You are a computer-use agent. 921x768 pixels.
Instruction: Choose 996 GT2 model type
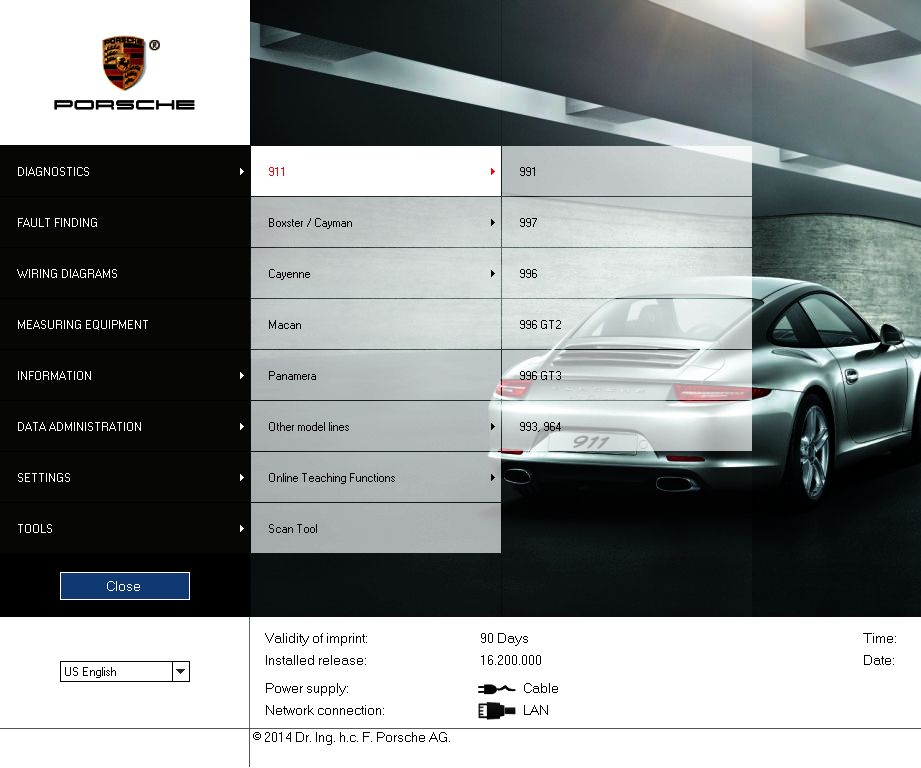(x=627, y=325)
